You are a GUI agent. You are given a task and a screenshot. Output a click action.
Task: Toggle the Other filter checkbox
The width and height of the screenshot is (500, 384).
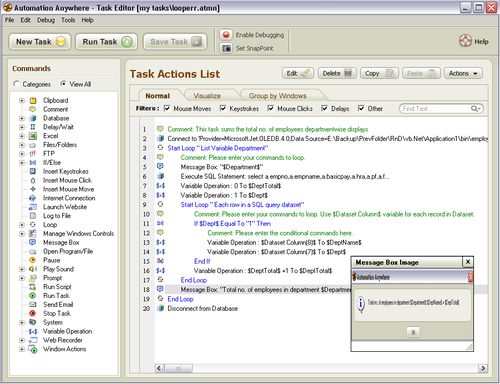361,108
